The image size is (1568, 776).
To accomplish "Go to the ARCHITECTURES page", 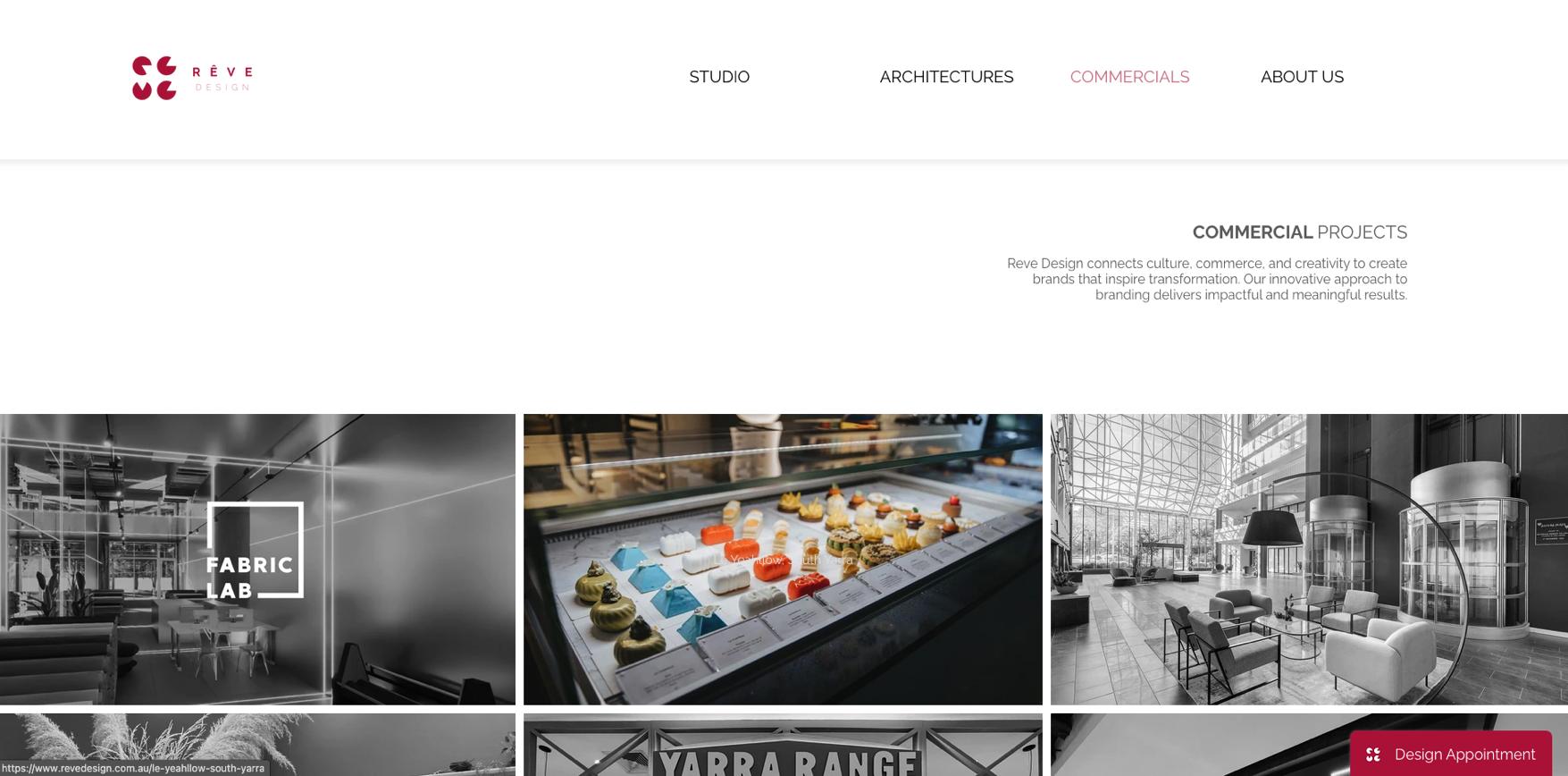I will [946, 77].
